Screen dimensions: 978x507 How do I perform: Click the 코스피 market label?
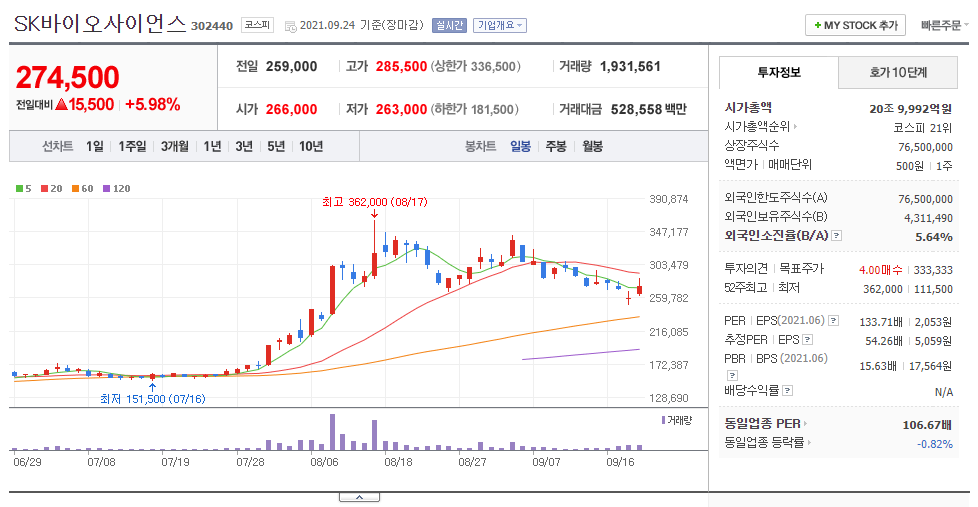257,25
